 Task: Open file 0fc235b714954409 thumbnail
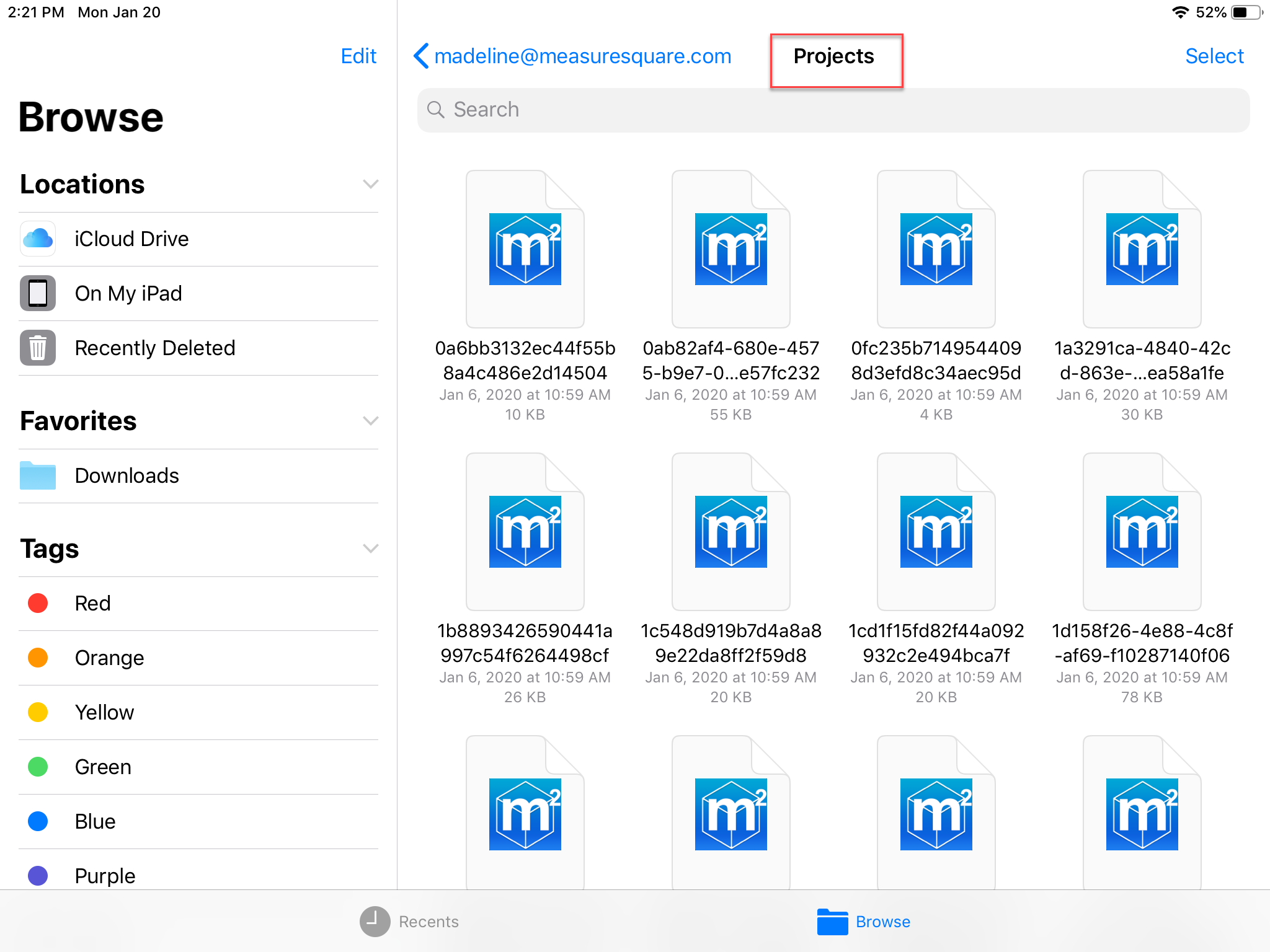(x=936, y=249)
